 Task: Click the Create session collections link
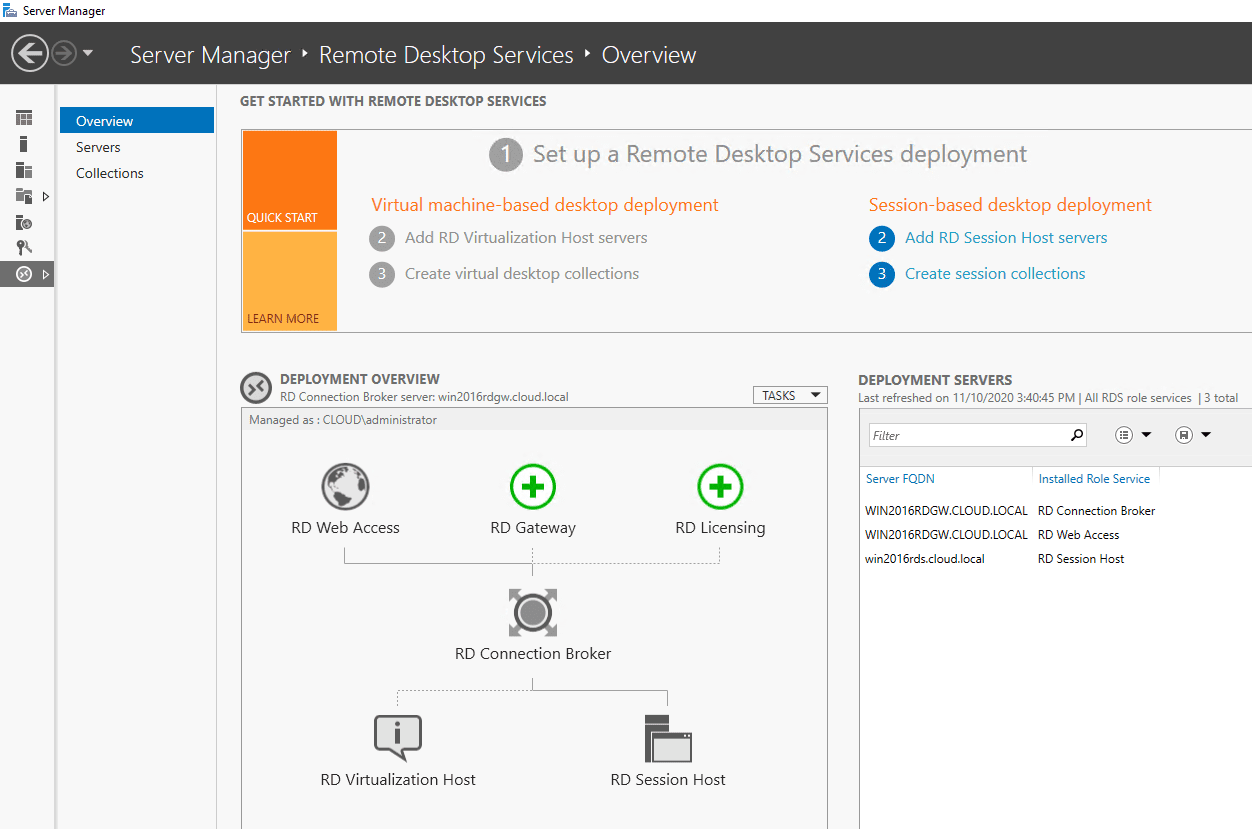click(994, 274)
